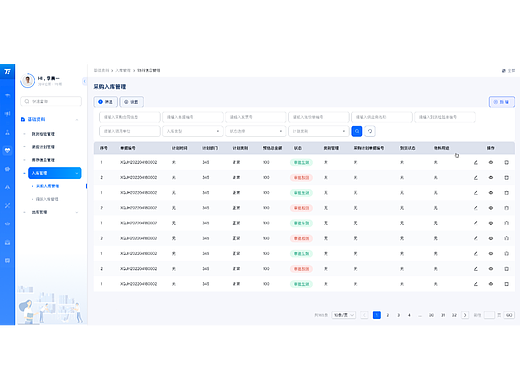The height and width of the screenshot is (390, 520).
Task: Select the second tab with the gear icon
Action: 131,102
